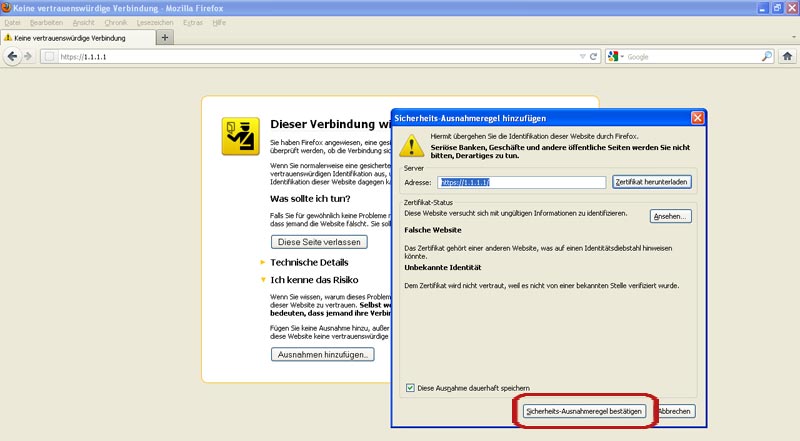Reload the page with the refresh icon

tap(593, 57)
